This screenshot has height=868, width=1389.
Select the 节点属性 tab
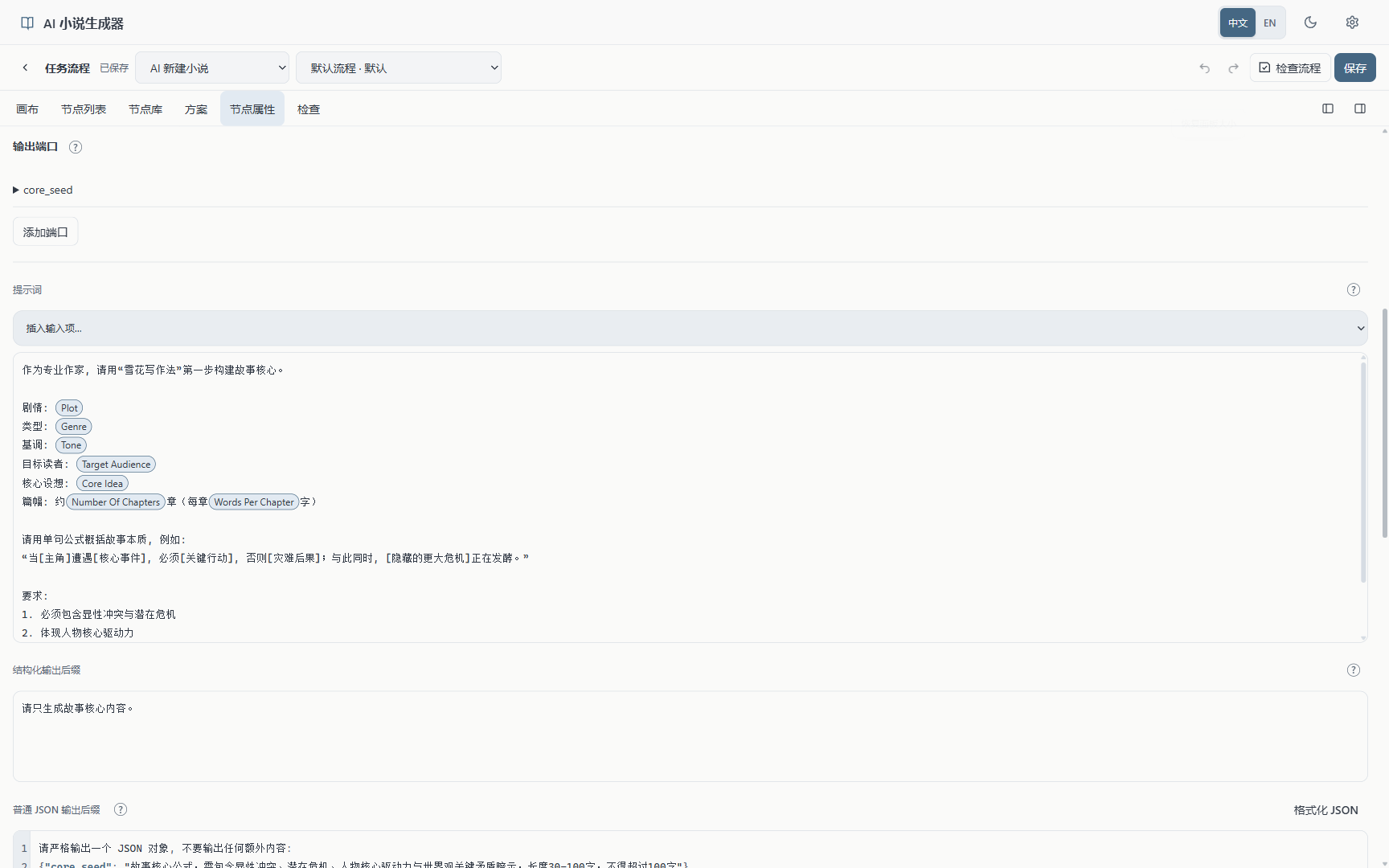(252, 108)
